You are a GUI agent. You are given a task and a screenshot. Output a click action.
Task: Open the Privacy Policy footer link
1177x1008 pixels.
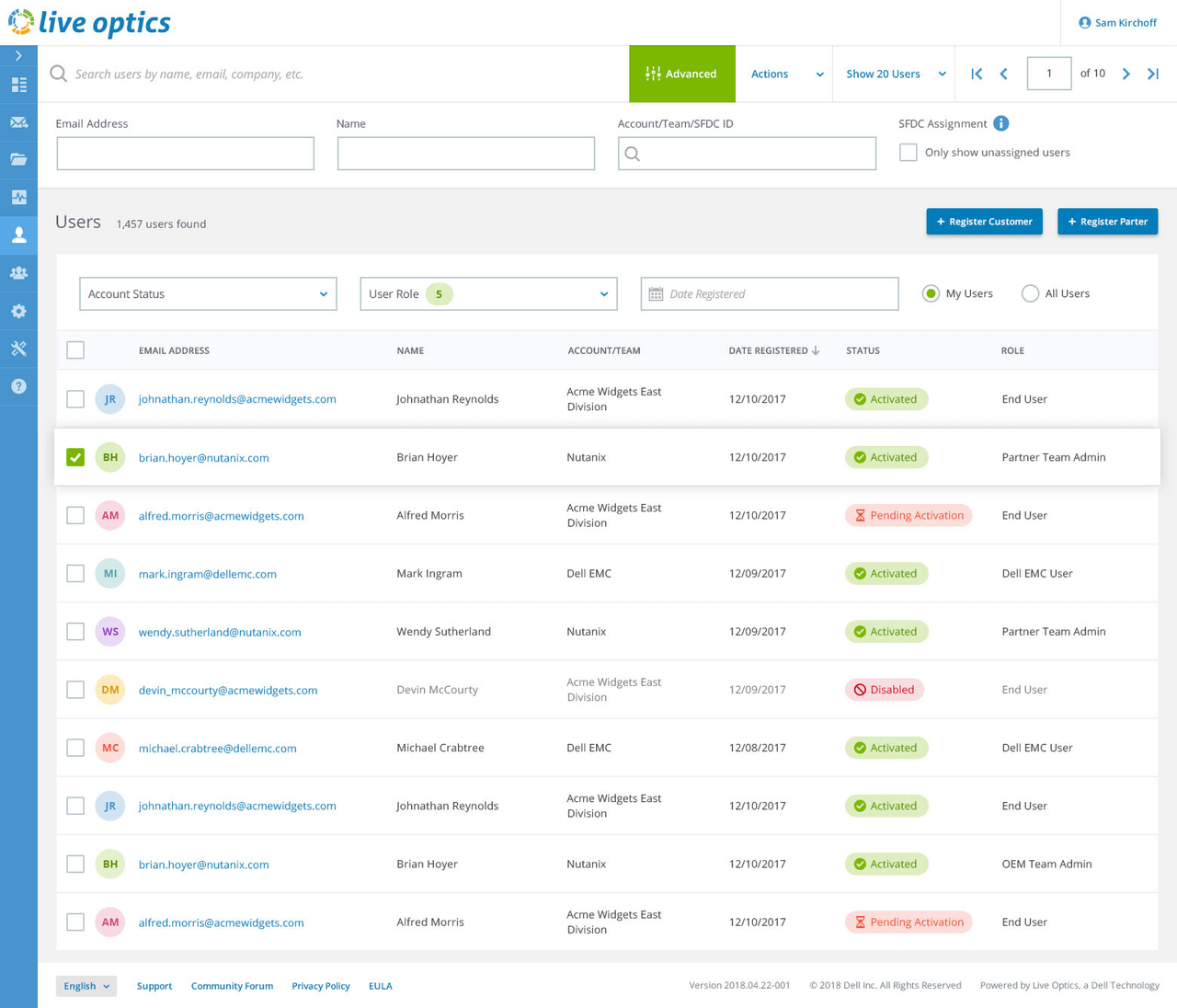pos(321,986)
